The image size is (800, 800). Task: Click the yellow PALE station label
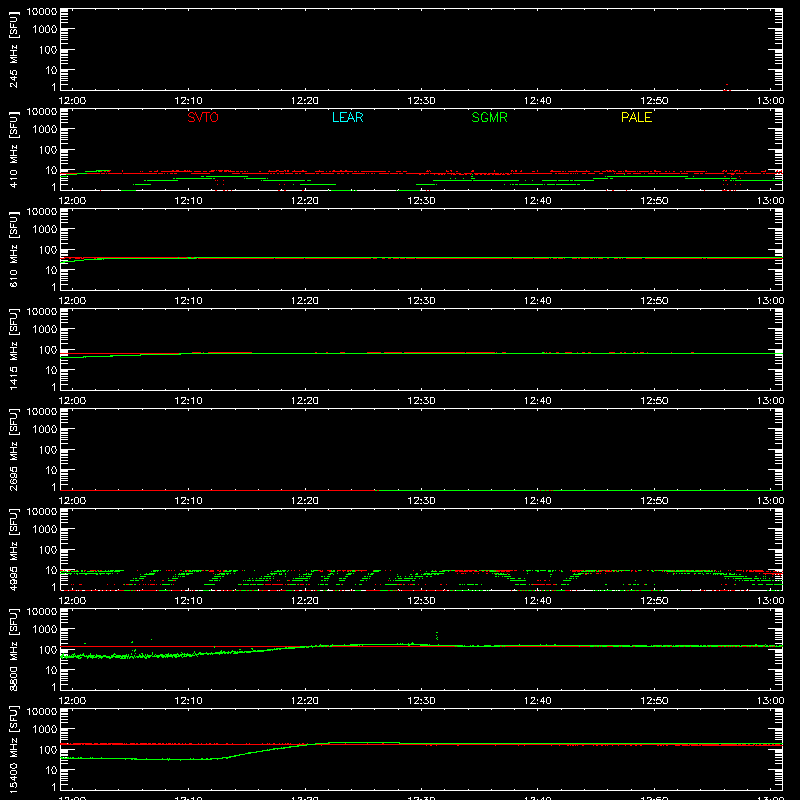636,117
